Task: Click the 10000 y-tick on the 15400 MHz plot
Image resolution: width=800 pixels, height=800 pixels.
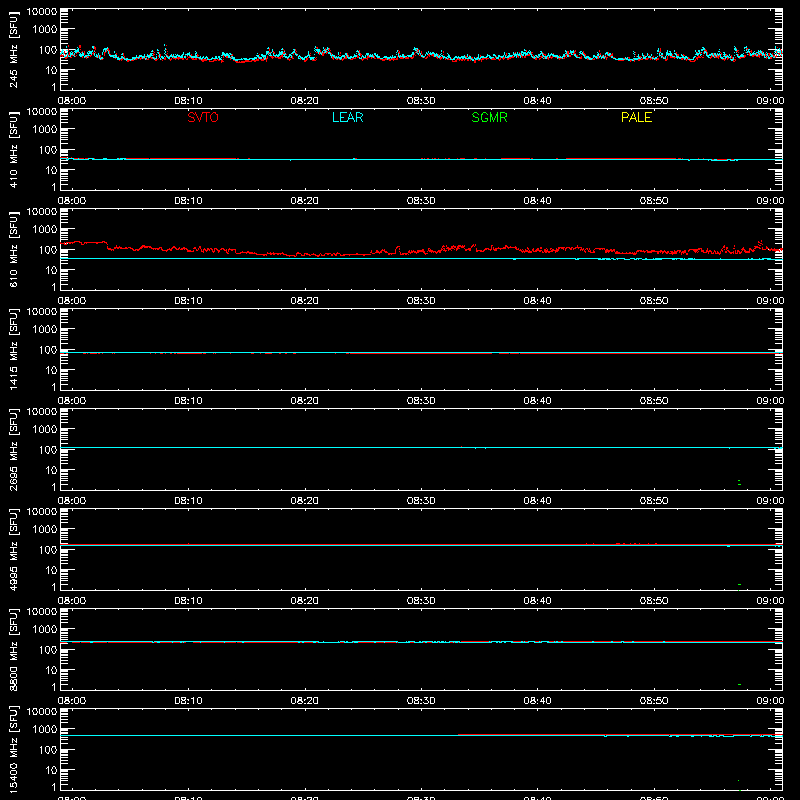Action: (x=42, y=712)
